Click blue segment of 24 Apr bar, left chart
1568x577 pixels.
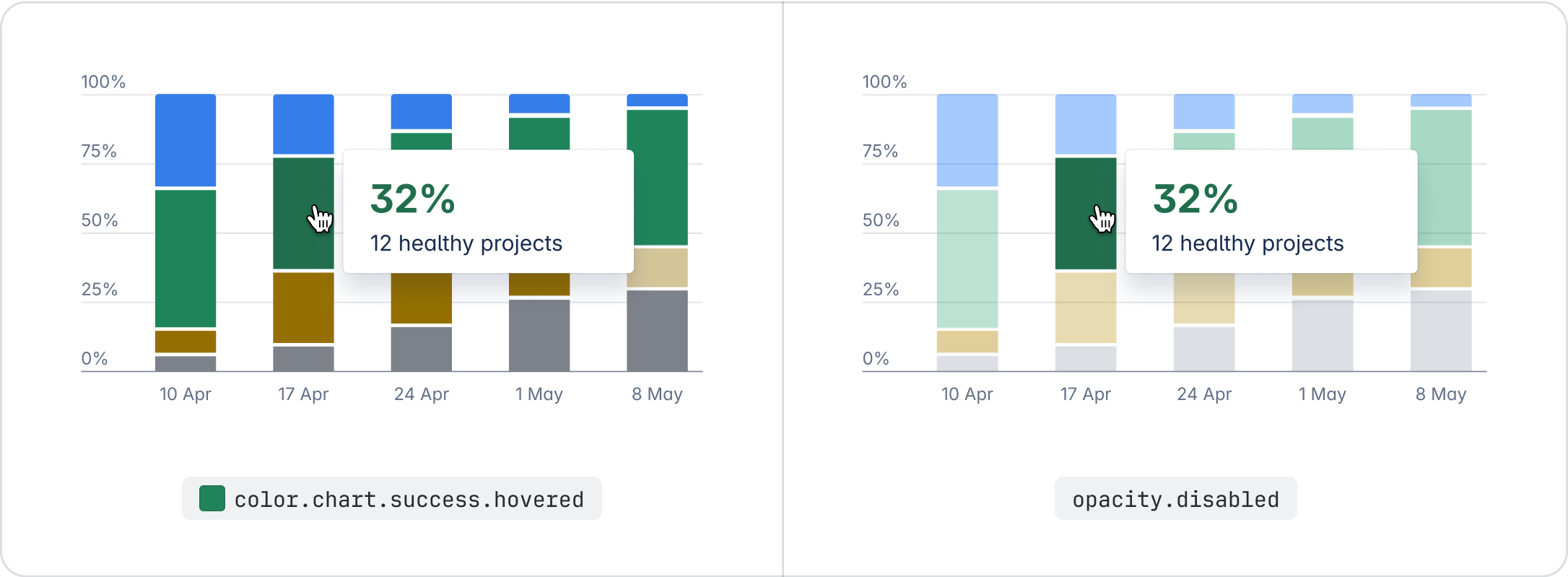422,112
